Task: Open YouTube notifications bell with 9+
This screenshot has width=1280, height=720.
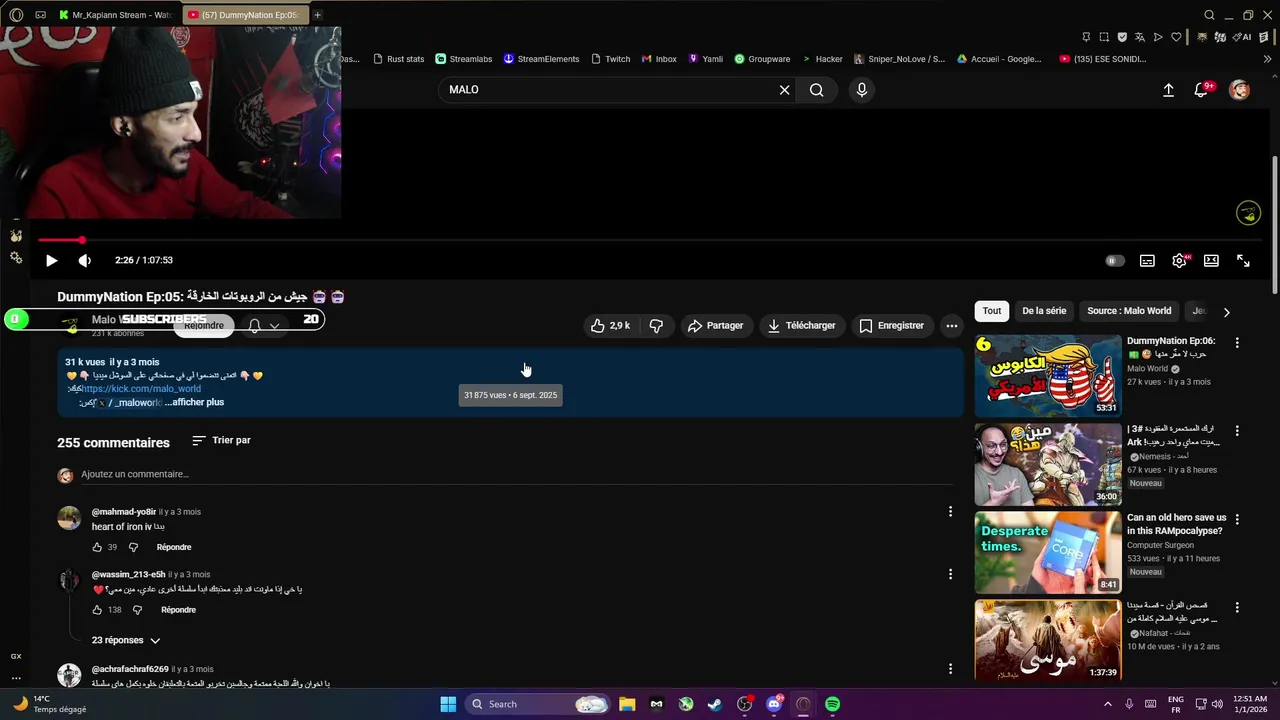Action: click(1203, 90)
